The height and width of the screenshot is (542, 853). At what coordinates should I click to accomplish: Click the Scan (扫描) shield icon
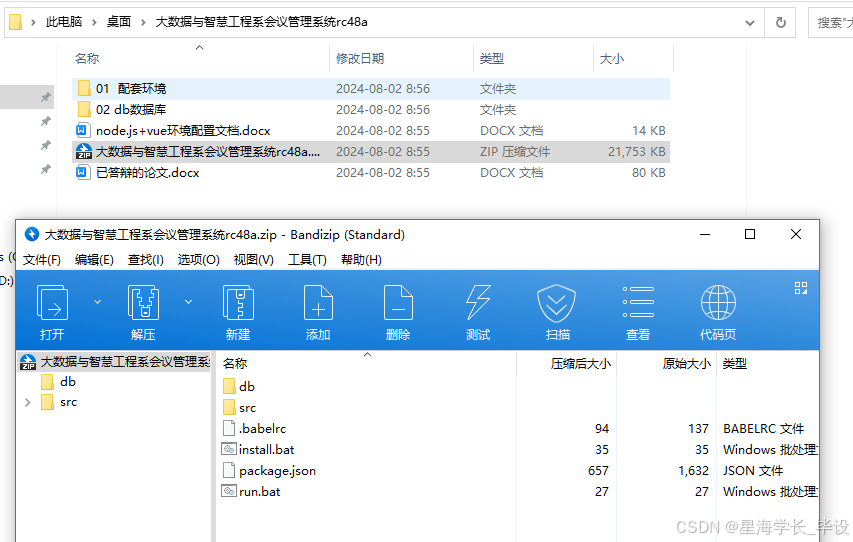(x=557, y=303)
